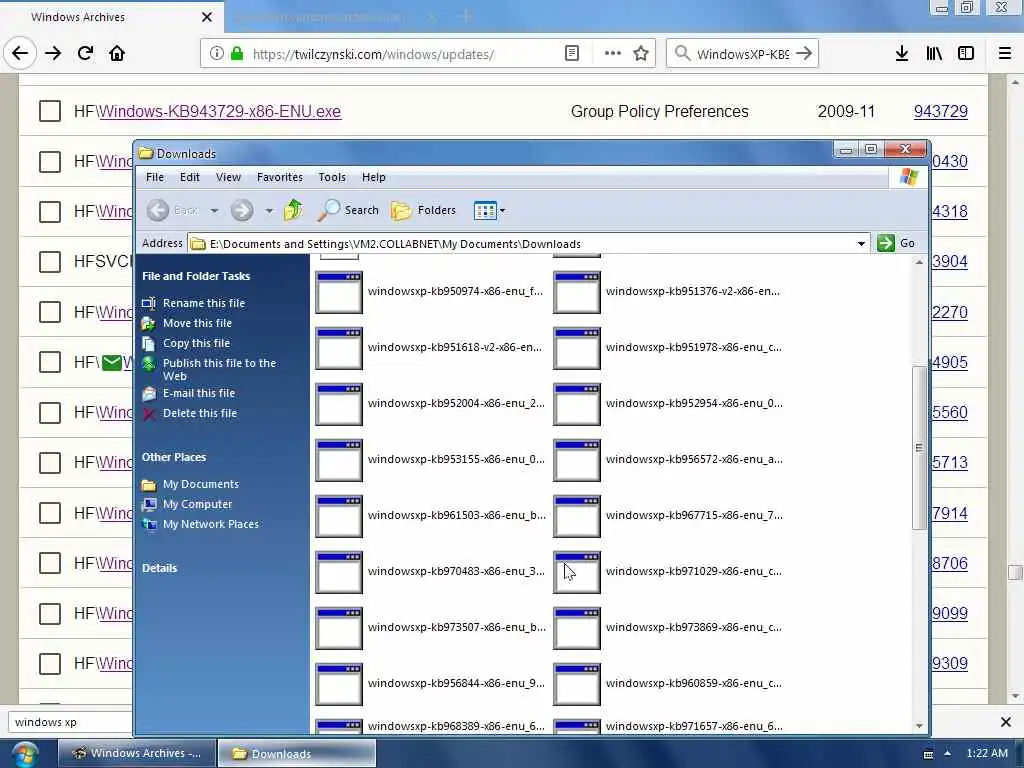Viewport: 1024px width, 768px height.
Task: Open KB article link 943729
Action: tap(940, 112)
